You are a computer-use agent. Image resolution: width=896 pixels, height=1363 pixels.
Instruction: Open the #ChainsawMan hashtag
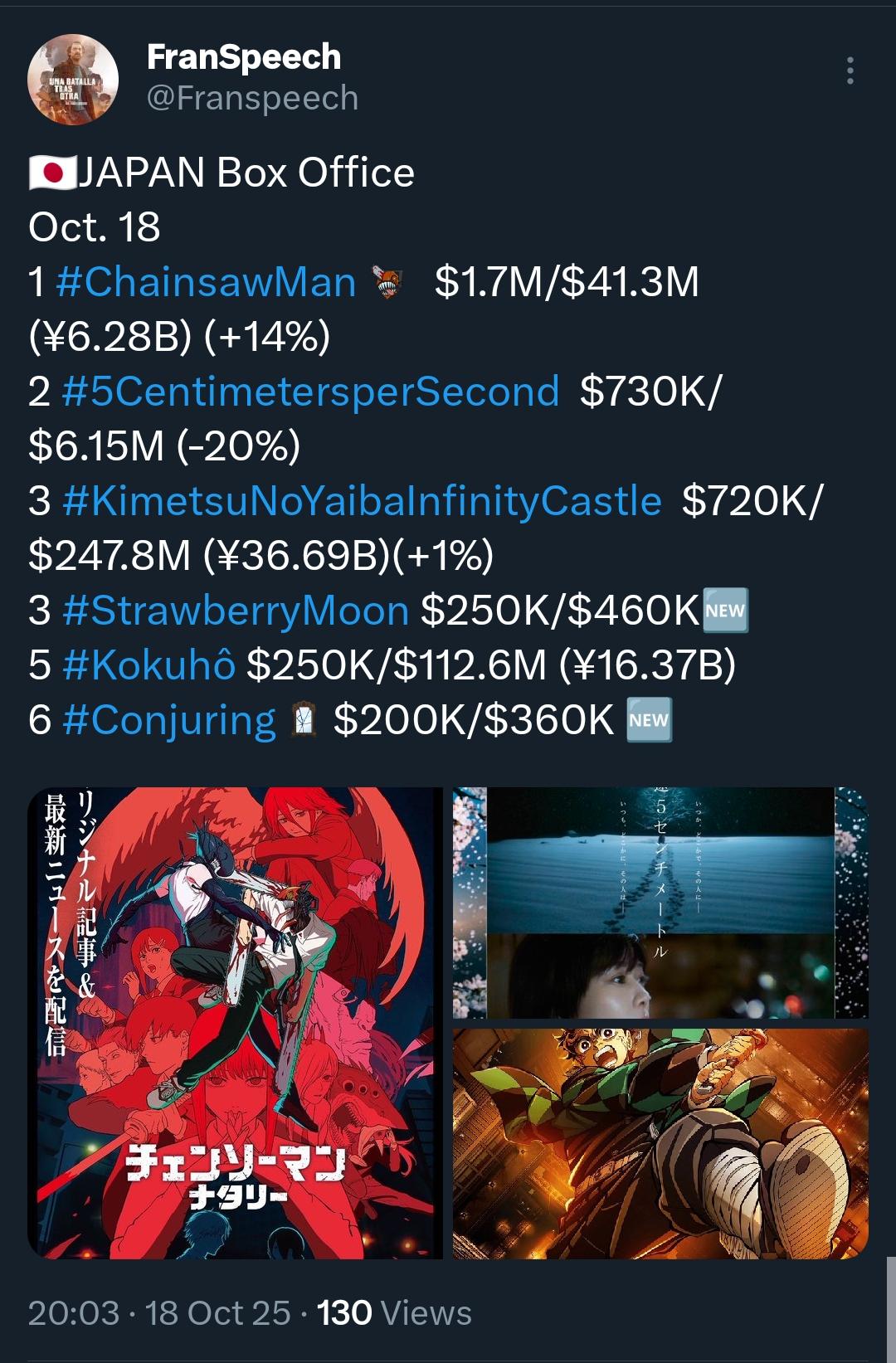pyautogui.click(x=207, y=282)
